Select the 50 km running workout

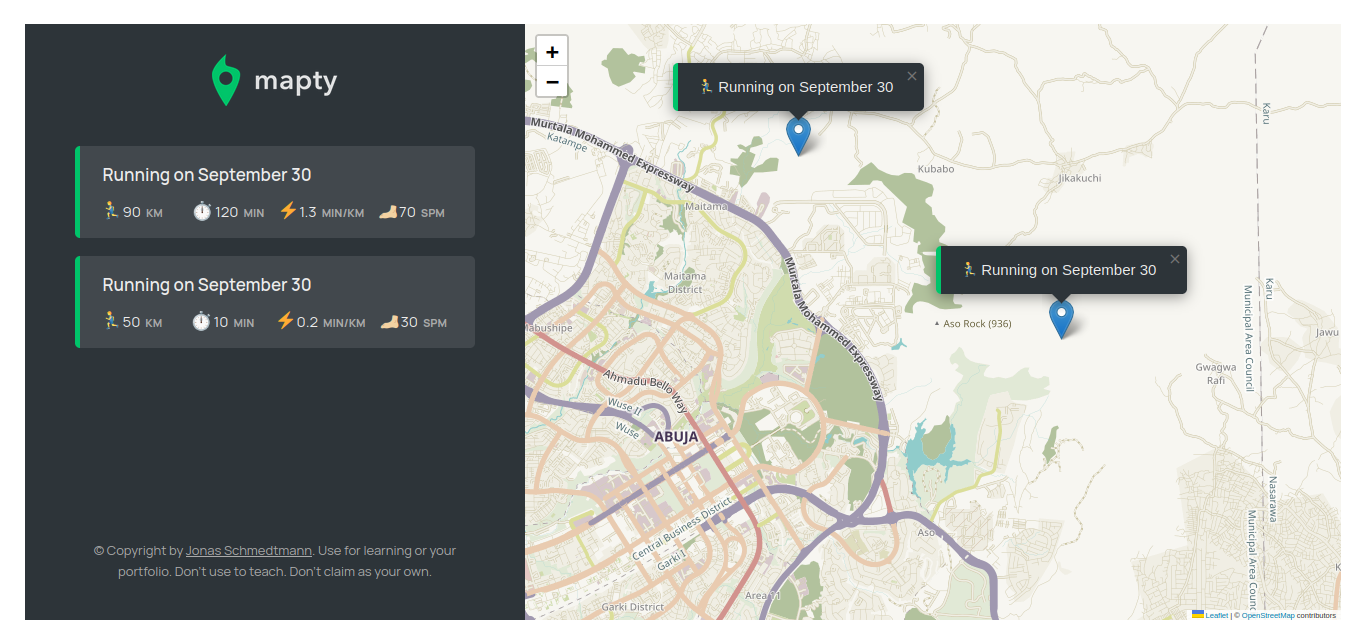[x=275, y=302]
